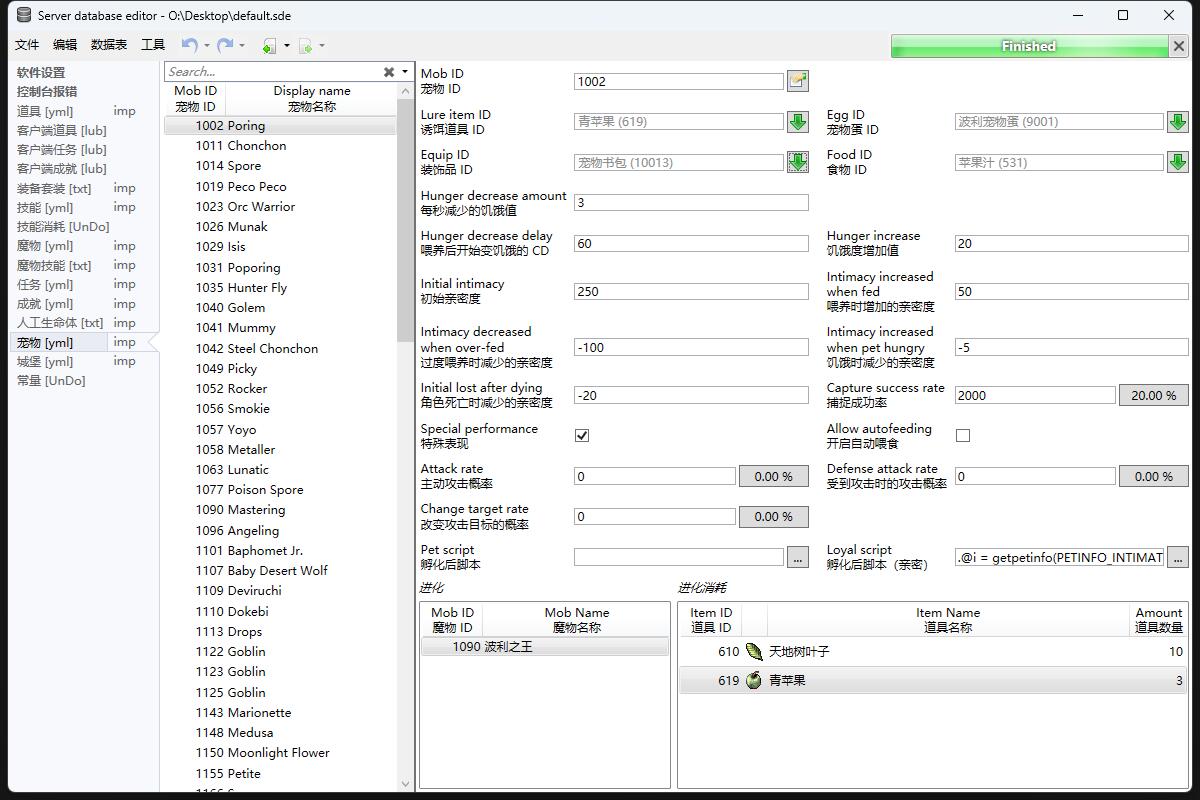The image size is (1200, 800).
Task: Click green arrow next to Lure item ID
Action: point(797,122)
